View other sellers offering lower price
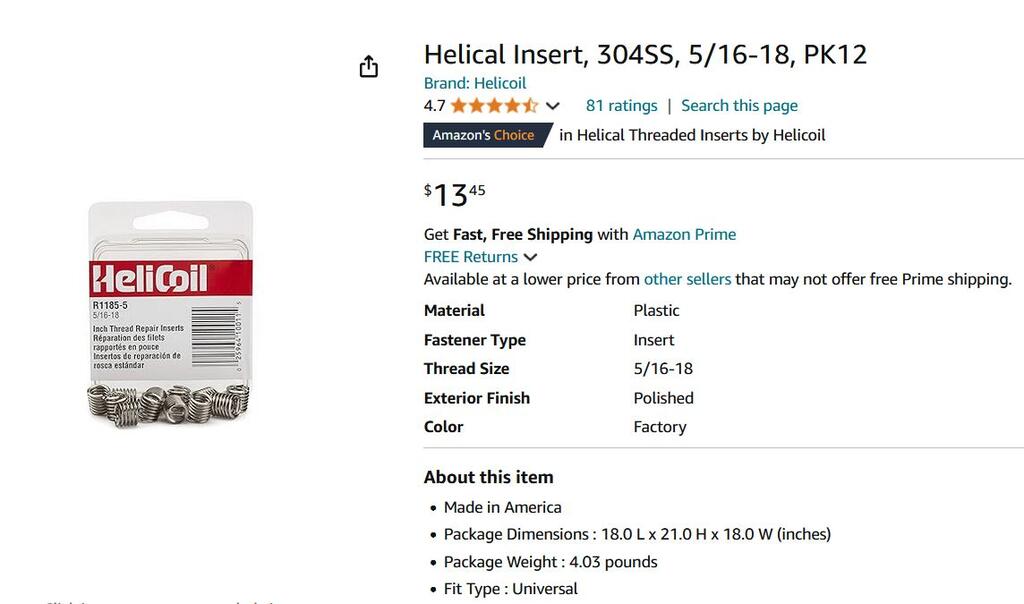1024x604 pixels. [687, 279]
